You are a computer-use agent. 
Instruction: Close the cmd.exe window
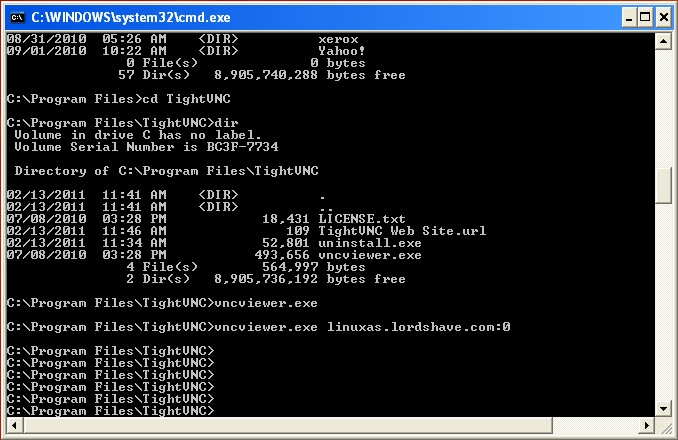pos(663,17)
